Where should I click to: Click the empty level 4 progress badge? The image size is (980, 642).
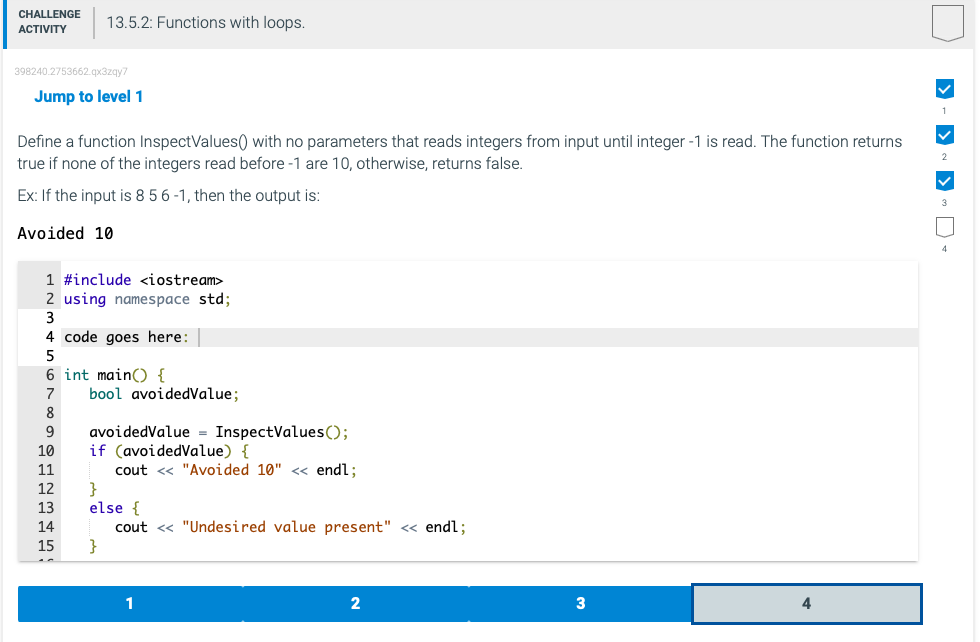click(x=945, y=227)
